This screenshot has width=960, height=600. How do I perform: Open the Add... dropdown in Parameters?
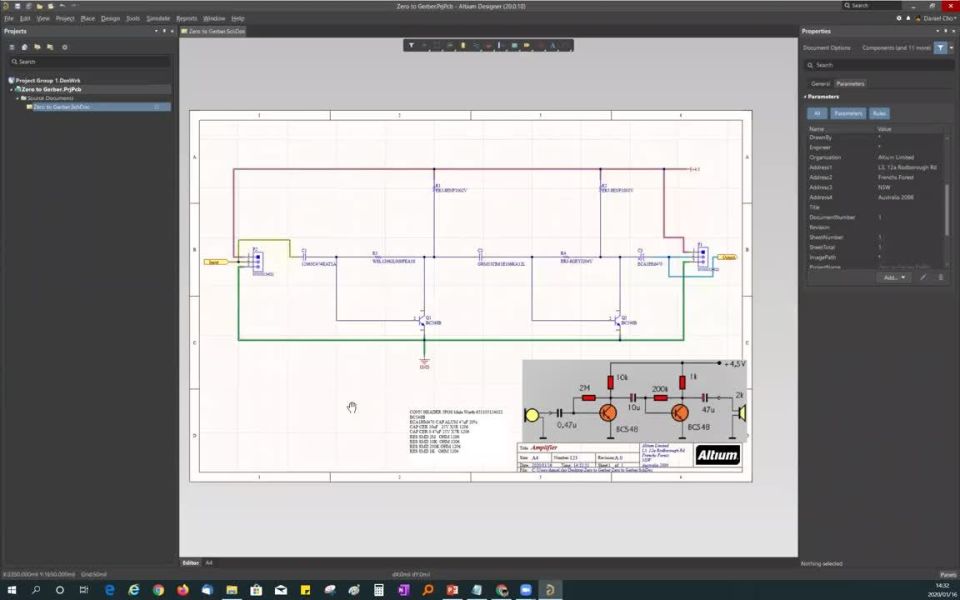pos(892,277)
